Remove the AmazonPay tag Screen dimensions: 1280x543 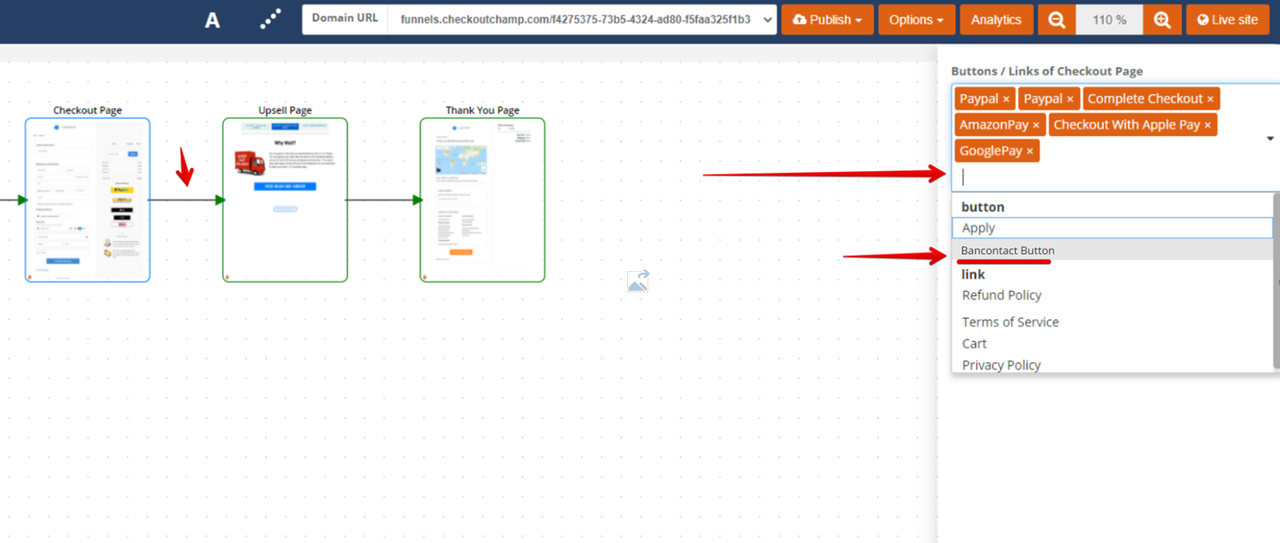(1036, 125)
